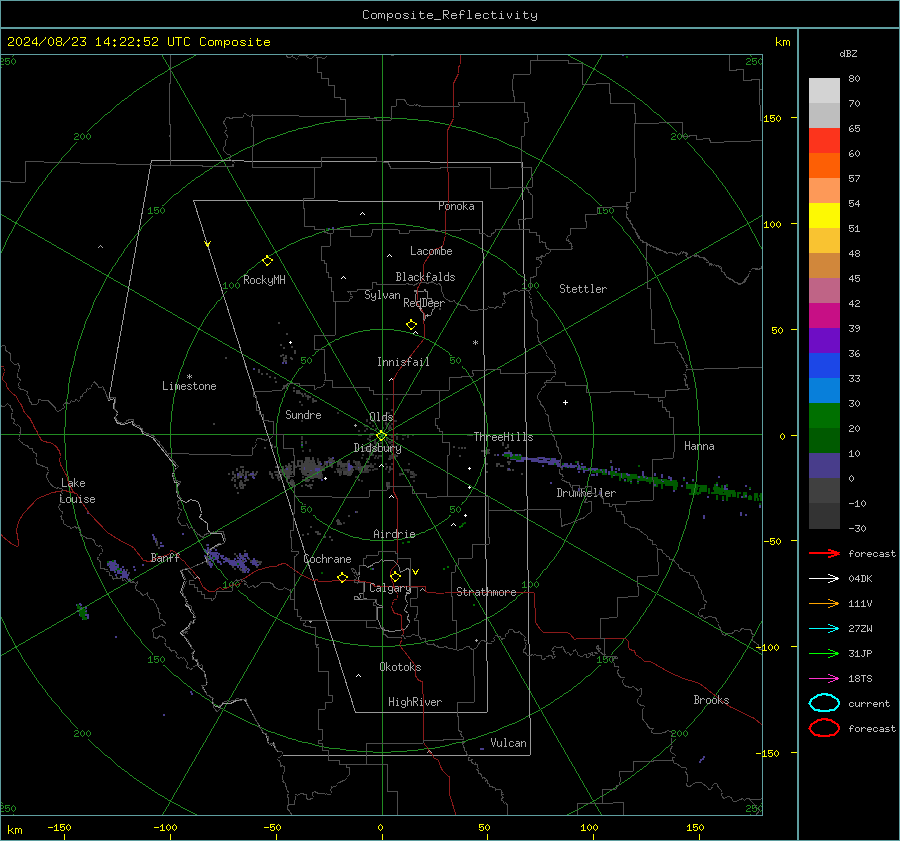This screenshot has height=841, width=900.
Task: Click the Lacombe label
Action: [431, 251]
